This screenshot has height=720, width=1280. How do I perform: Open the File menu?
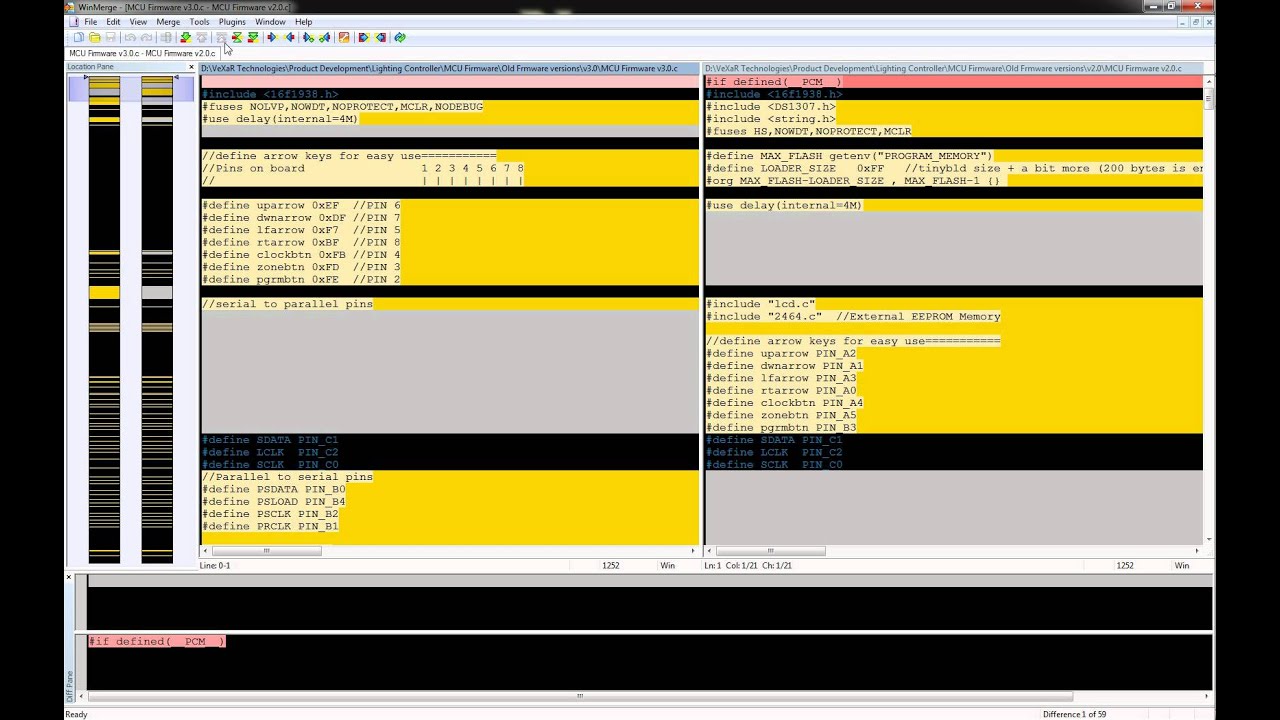click(x=91, y=22)
